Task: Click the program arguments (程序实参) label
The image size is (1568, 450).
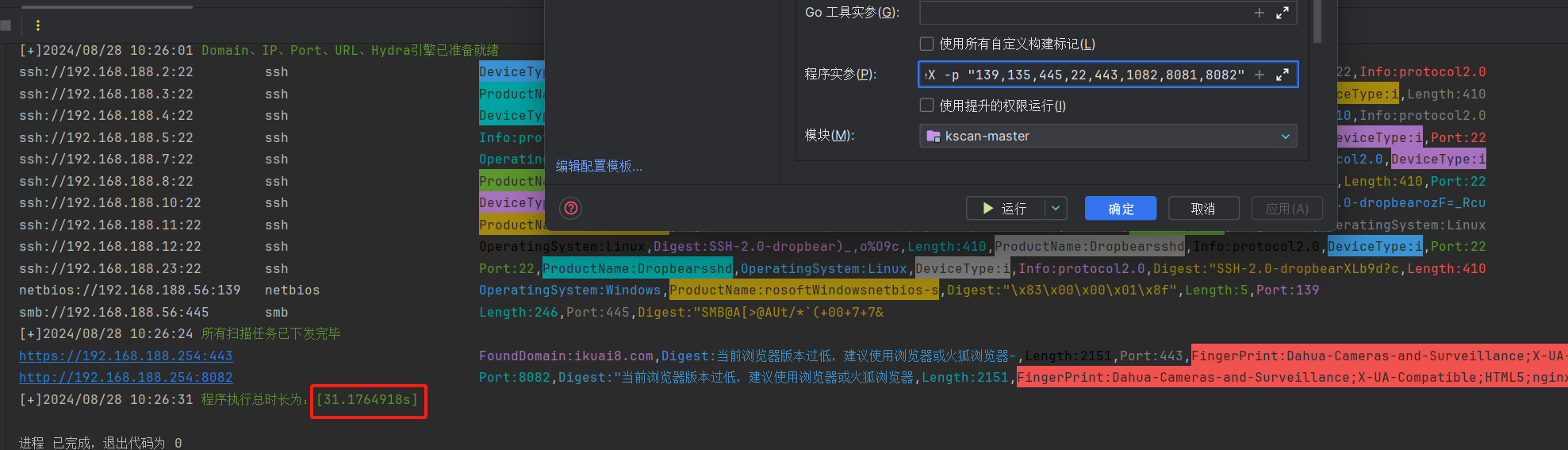Action: (x=841, y=74)
